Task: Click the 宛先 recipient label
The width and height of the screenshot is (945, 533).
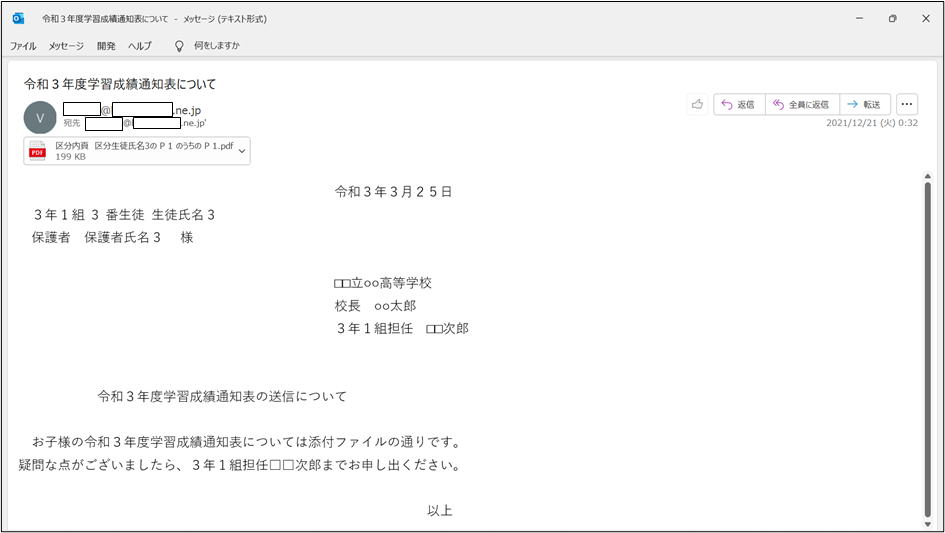Action: [x=72, y=123]
